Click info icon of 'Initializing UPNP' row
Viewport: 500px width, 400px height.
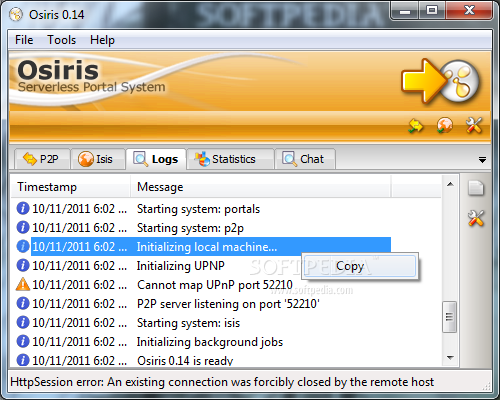(x=23, y=265)
